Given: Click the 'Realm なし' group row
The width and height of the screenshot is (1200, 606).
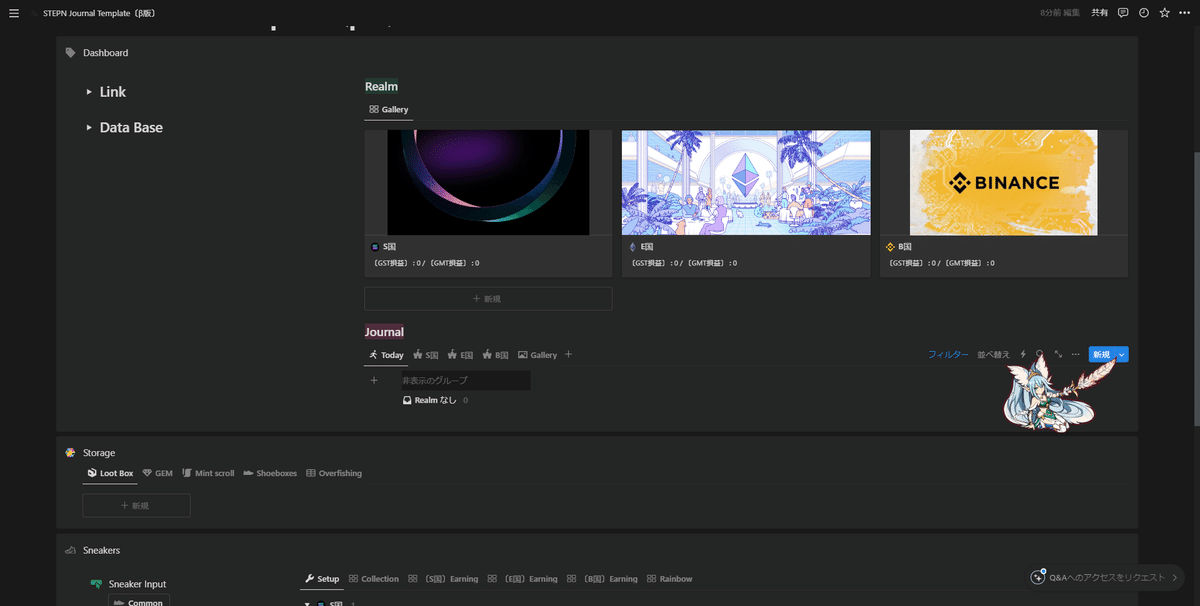Looking at the screenshot, I should pyautogui.click(x=435, y=400).
